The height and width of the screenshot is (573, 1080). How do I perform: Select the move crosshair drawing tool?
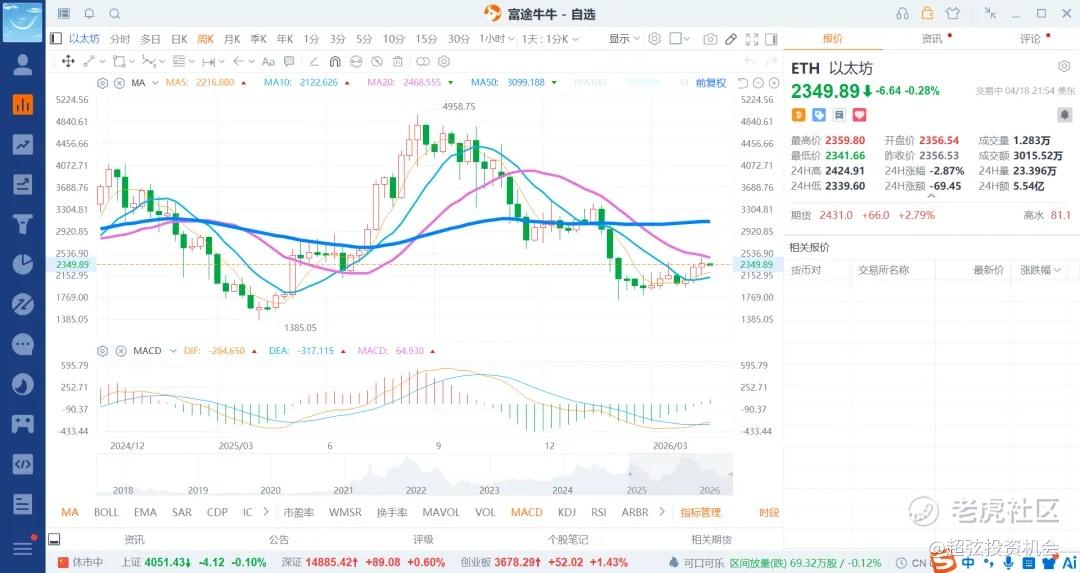click(68, 61)
